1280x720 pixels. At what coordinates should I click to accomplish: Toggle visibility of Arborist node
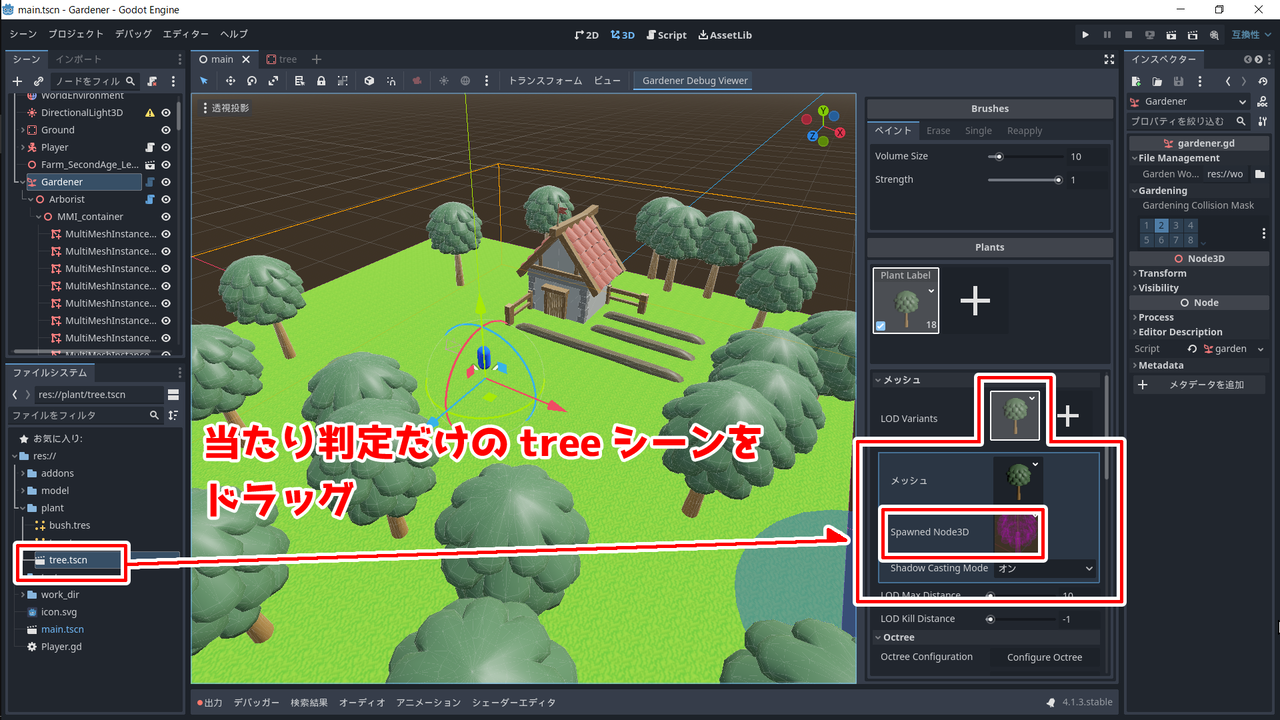(x=166, y=199)
